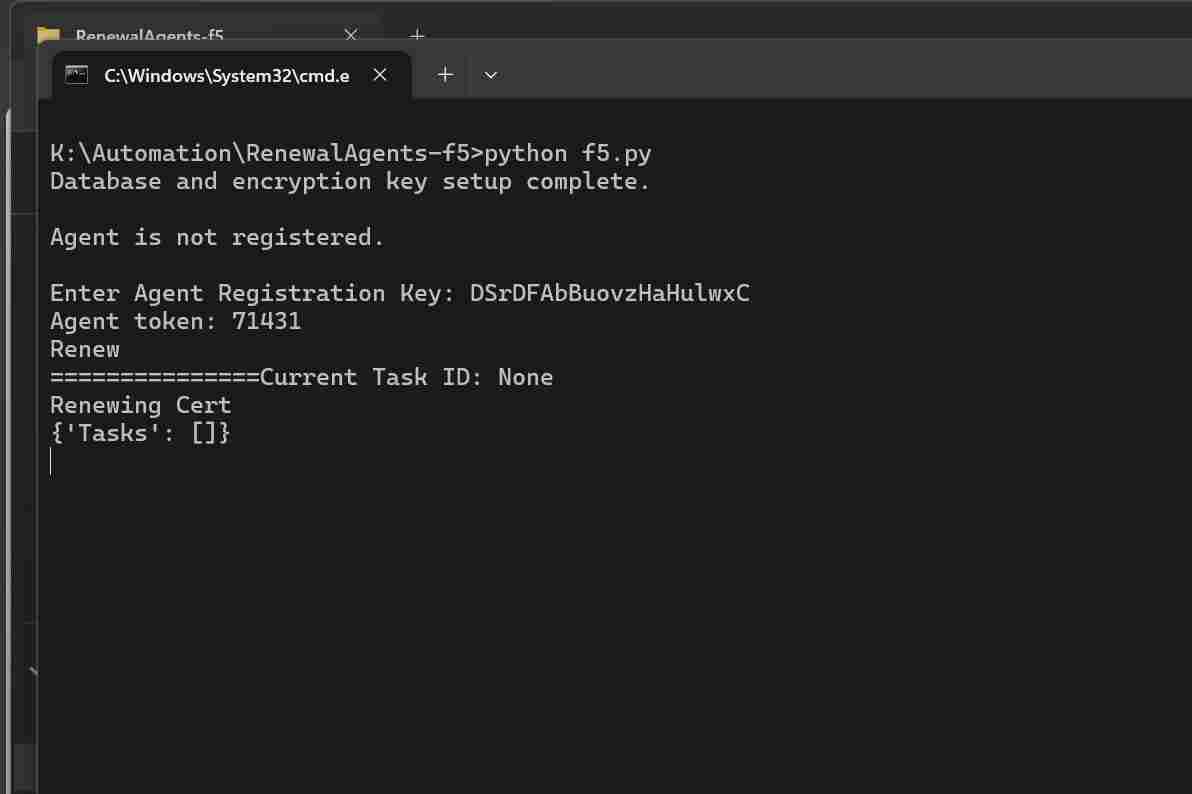Select the C:\Windows\System32\cmd.exe tab

tap(226, 76)
